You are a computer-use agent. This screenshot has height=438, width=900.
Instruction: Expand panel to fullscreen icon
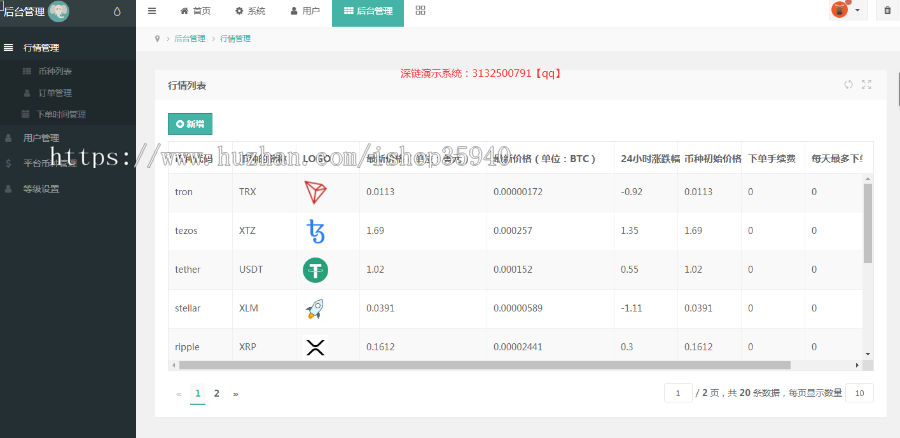[x=867, y=84]
